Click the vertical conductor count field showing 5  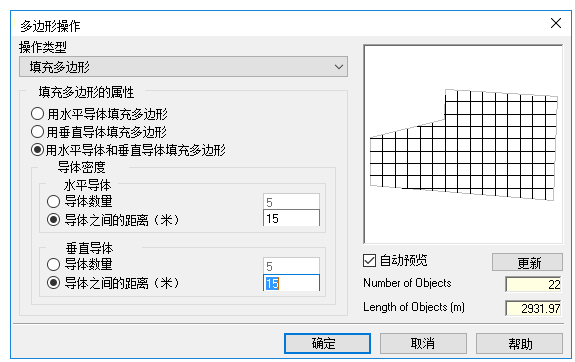[291, 266]
